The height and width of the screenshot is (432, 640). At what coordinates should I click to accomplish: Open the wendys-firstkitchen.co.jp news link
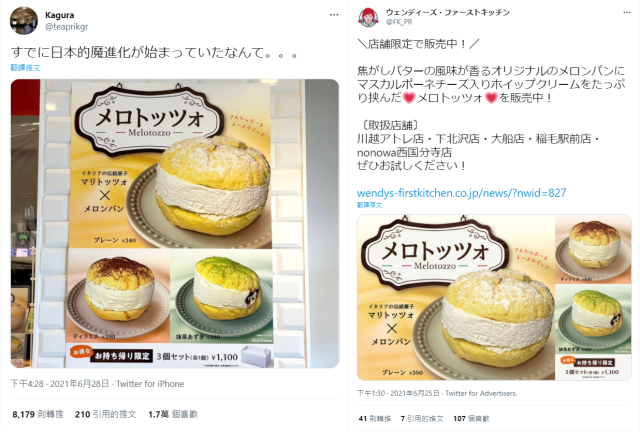462,193
